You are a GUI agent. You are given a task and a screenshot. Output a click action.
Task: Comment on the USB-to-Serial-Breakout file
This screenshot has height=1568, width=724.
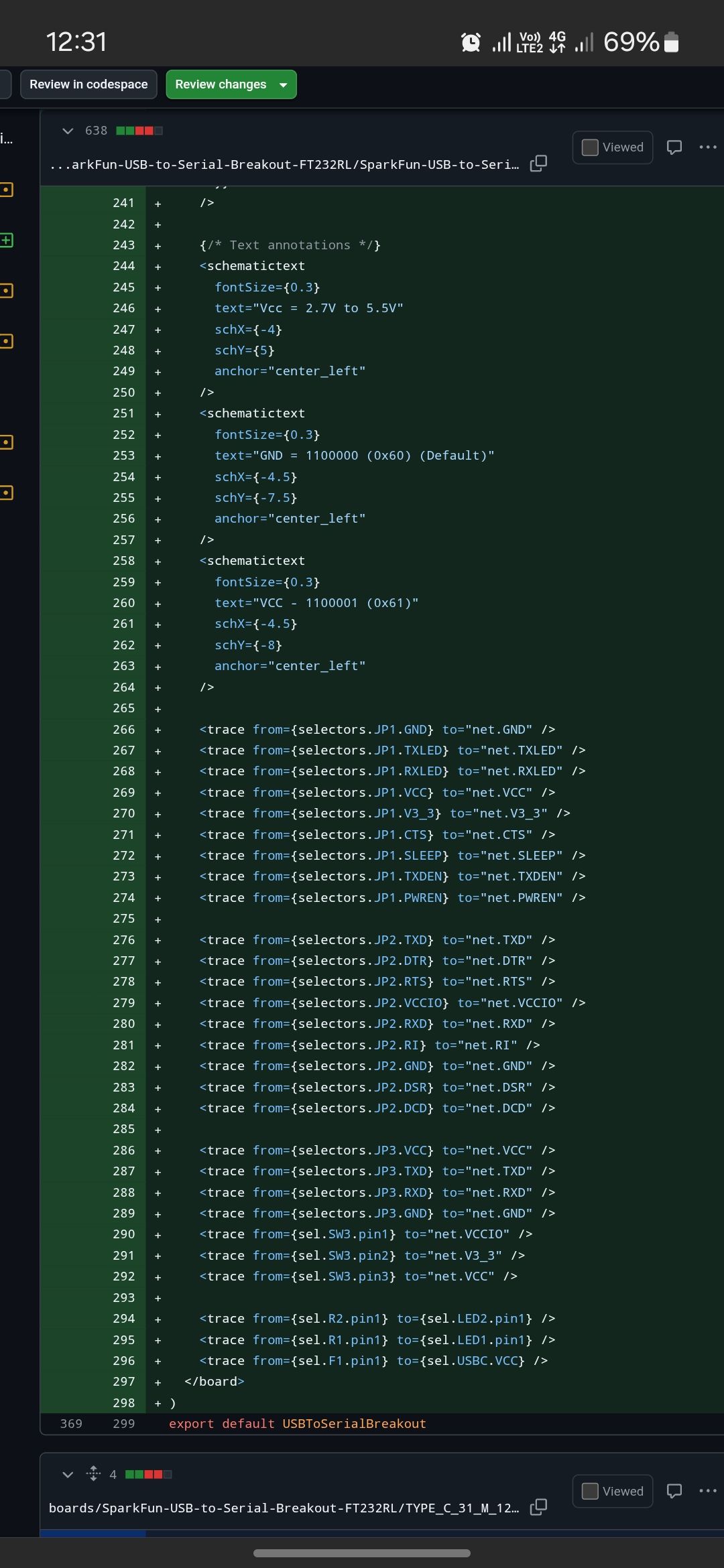point(674,147)
